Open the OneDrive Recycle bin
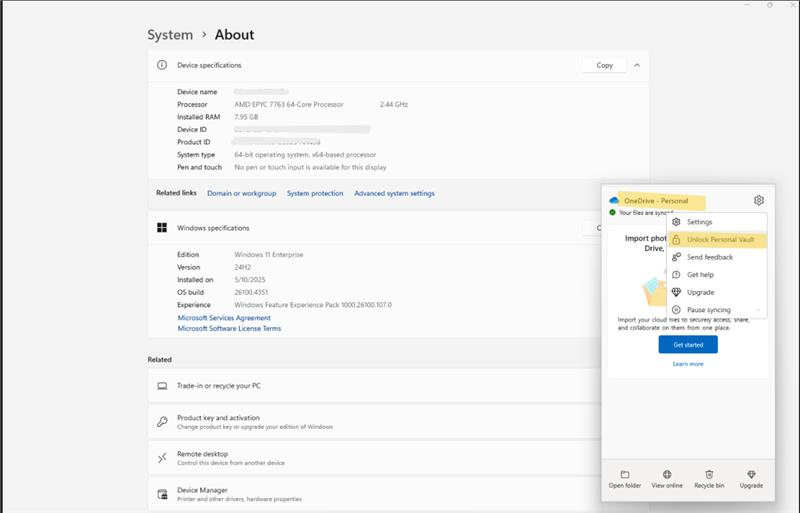This screenshot has width=800, height=513. [709, 479]
